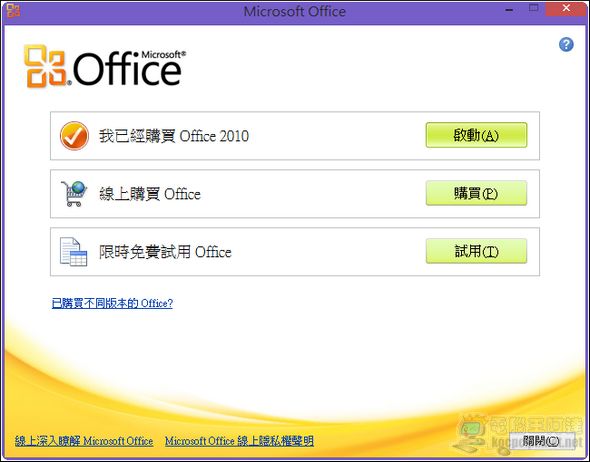Click the Office logo in title bar
The width and height of the screenshot is (590, 462).
click(x=13, y=11)
